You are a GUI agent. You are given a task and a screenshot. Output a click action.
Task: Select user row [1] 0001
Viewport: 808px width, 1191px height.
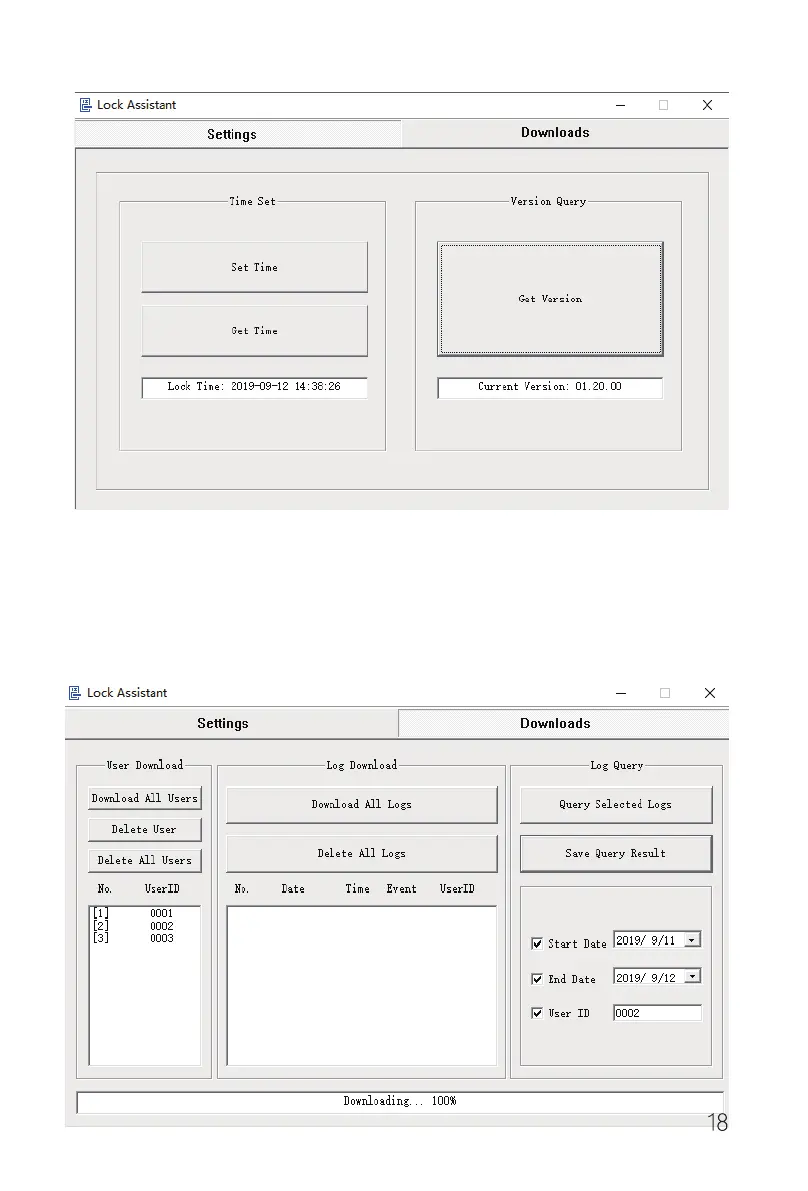(144, 914)
